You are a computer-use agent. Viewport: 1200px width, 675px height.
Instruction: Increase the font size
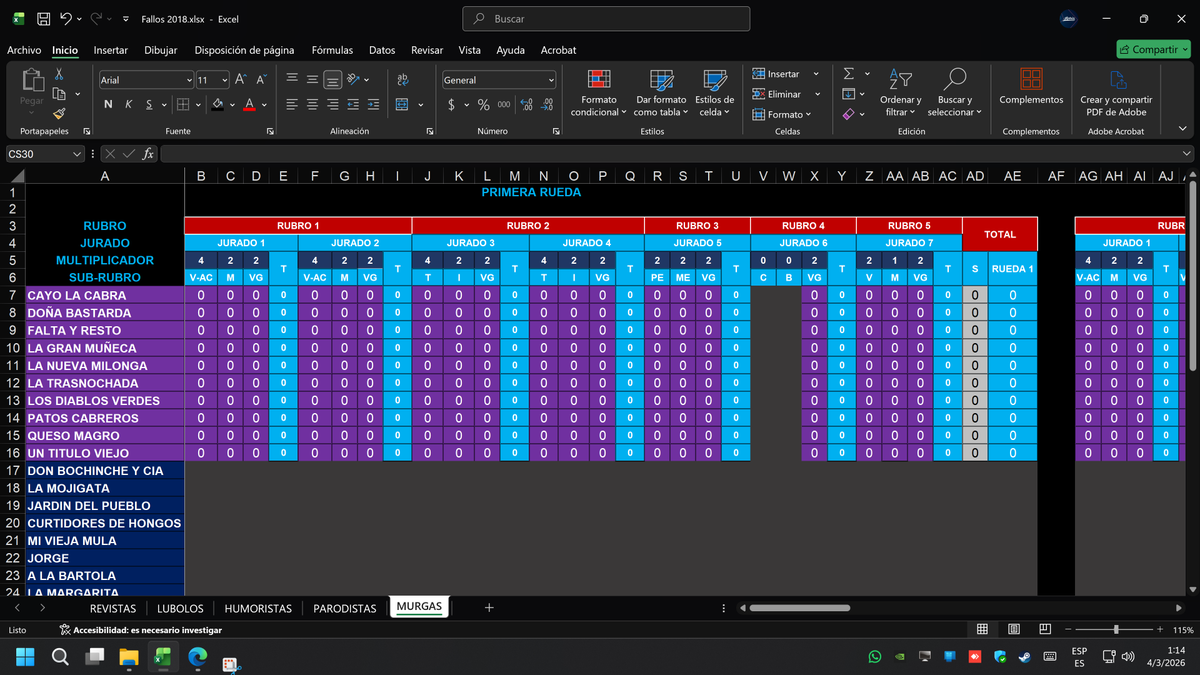point(243,79)
